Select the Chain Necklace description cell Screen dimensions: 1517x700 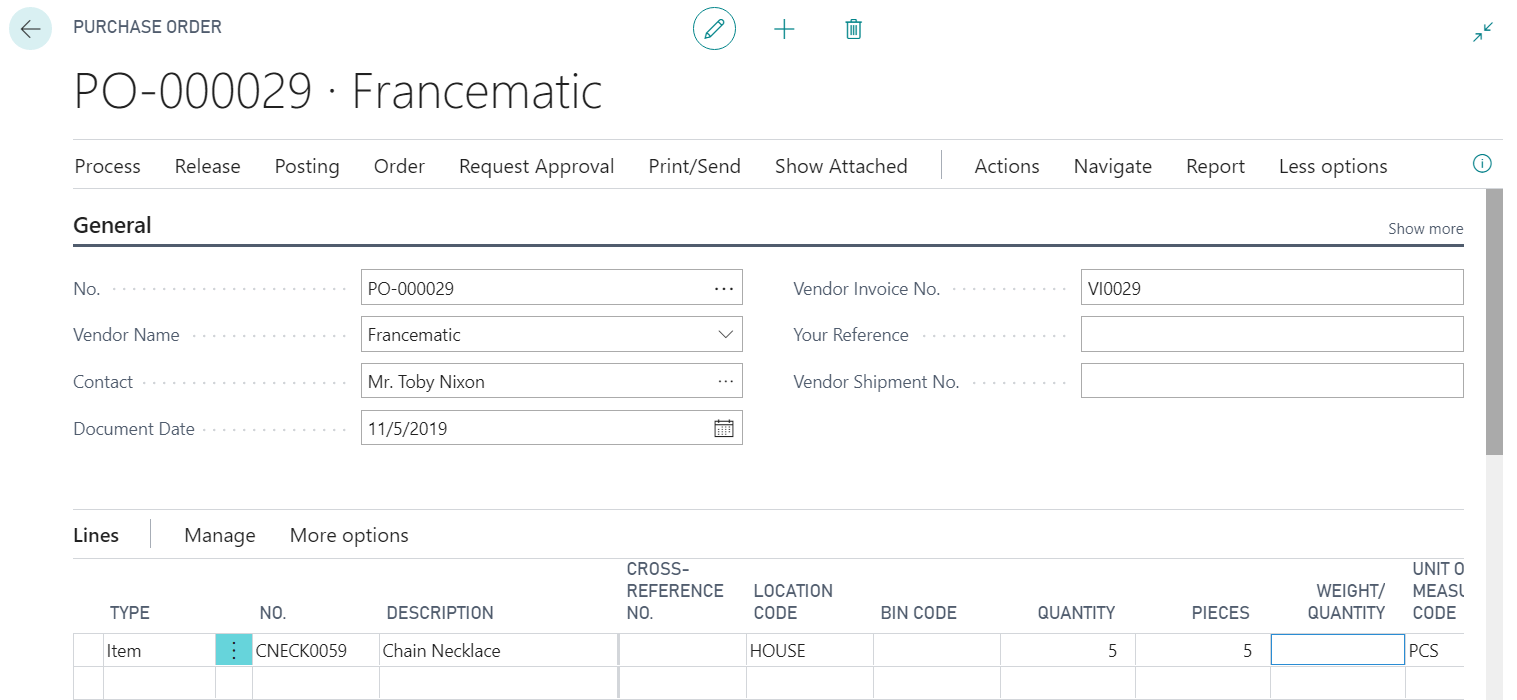[x=498, y=650]
